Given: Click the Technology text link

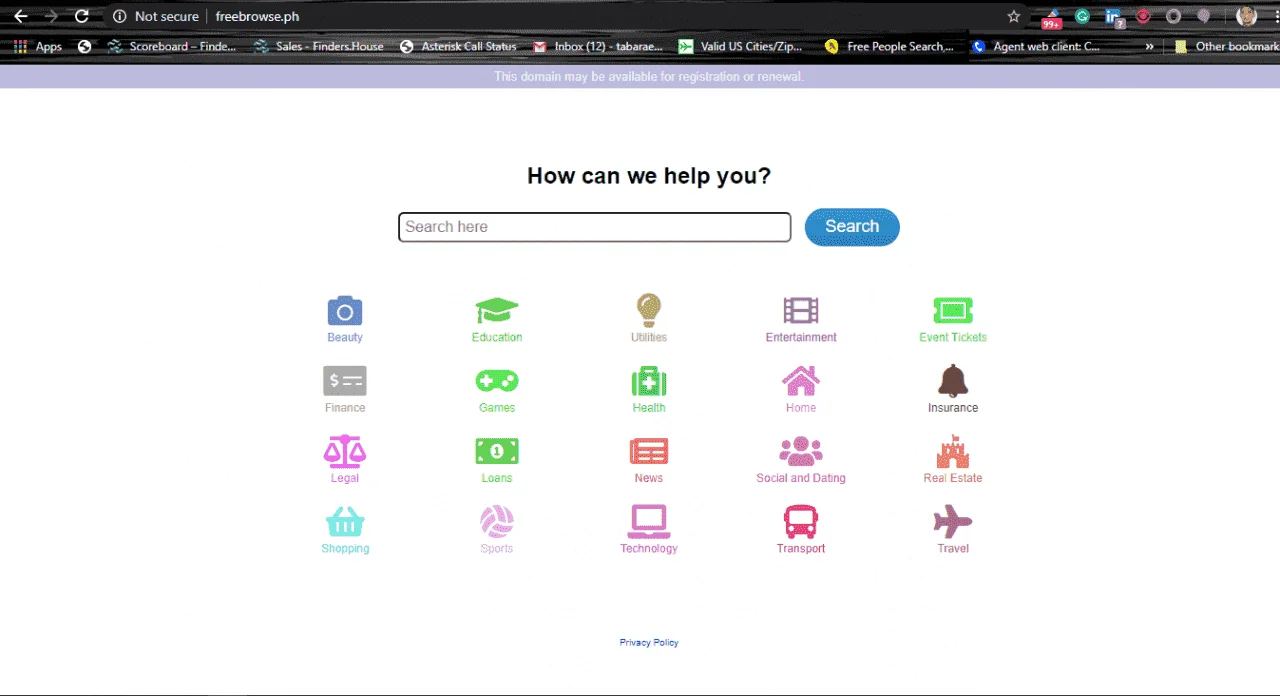Looking at the screenshot, I should 649,548.
